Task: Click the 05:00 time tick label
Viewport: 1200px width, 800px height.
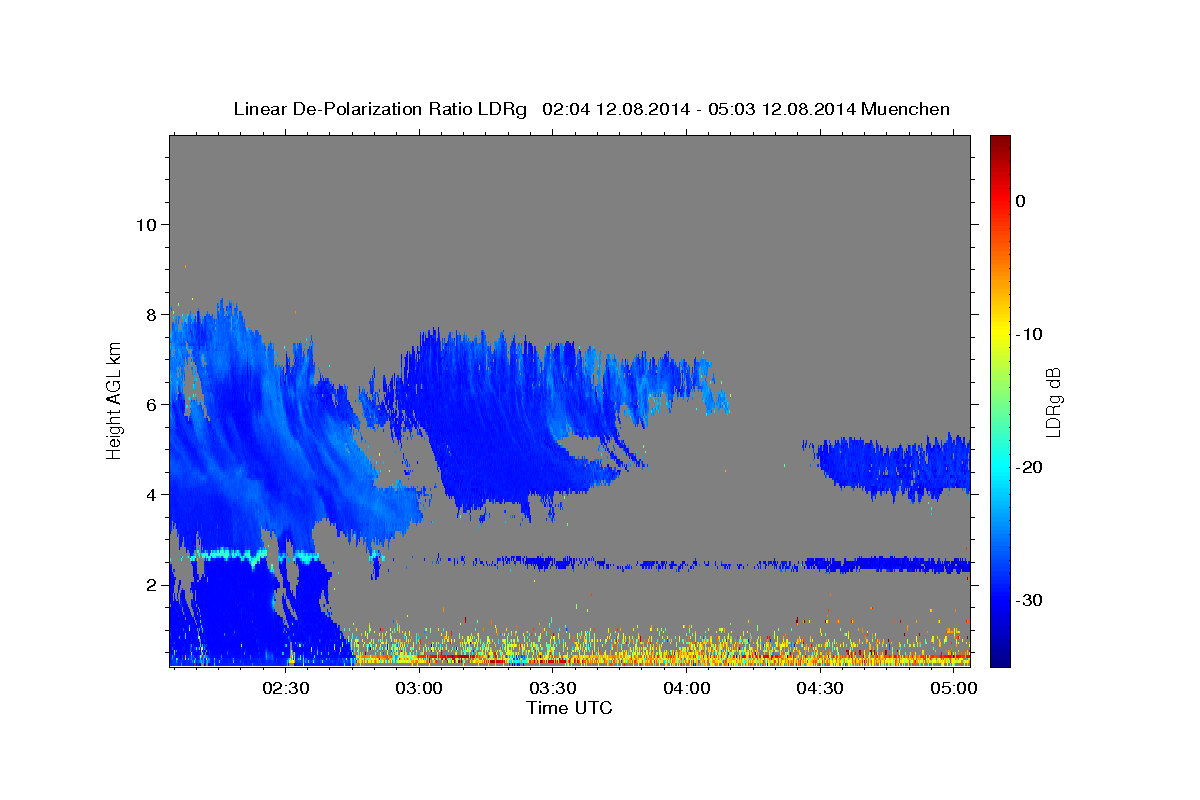Action: [x=955, y=689]
